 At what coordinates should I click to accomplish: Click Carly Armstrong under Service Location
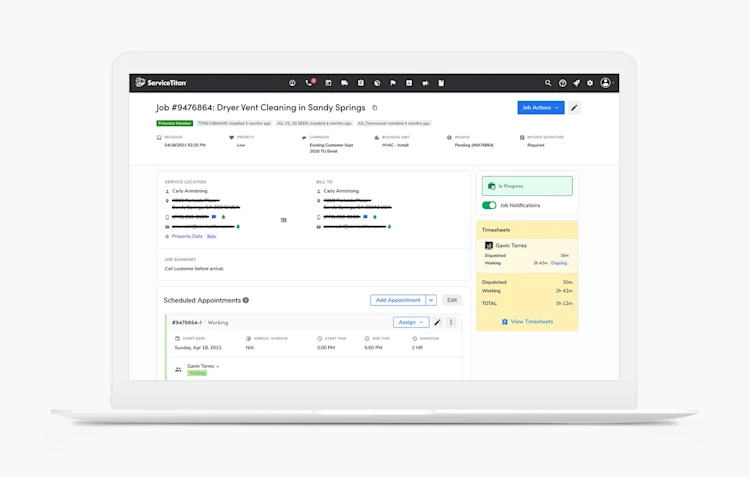tap(190, 191)
